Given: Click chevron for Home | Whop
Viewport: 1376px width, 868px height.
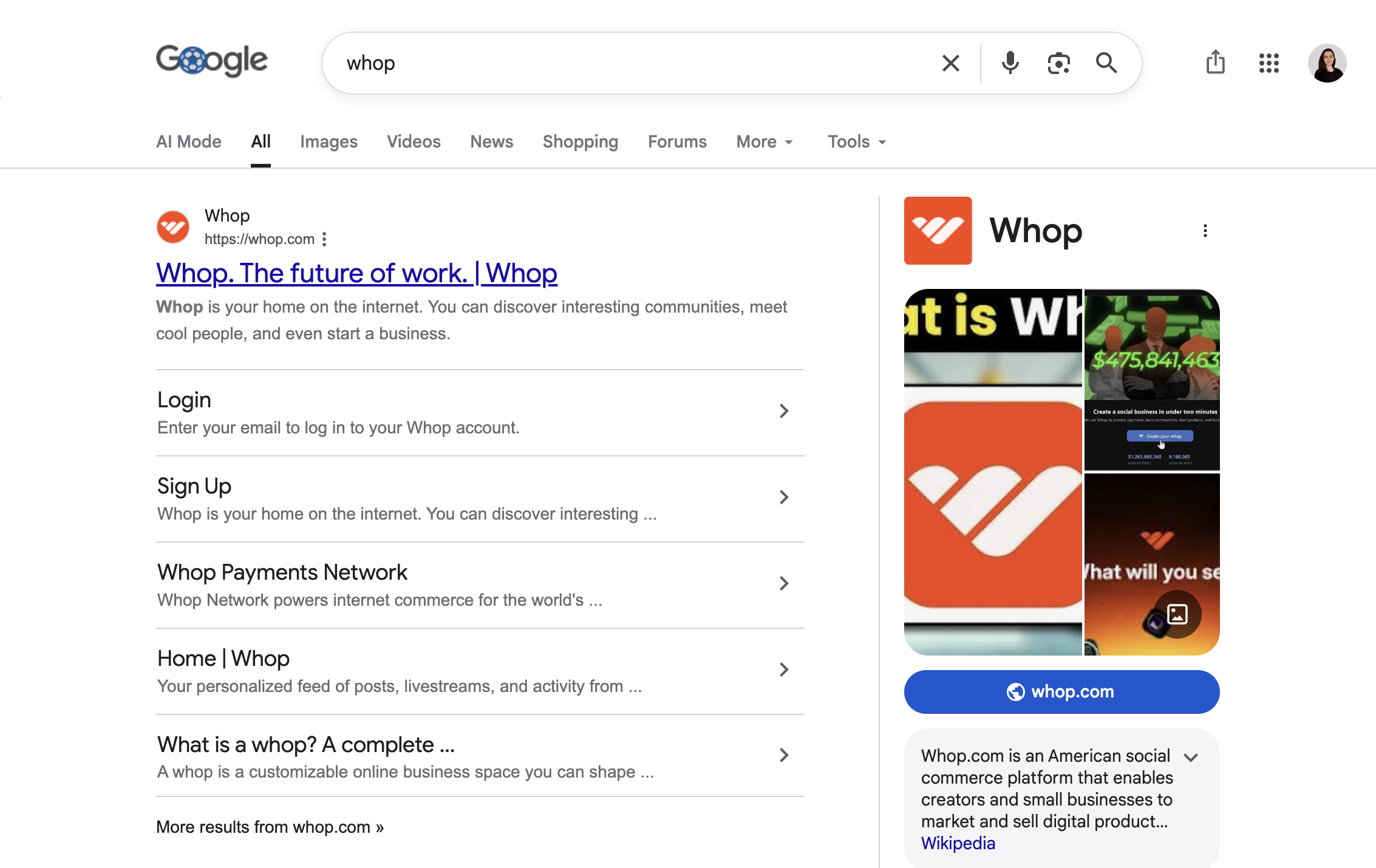Looking at the screenshot, I should (784, 670).
